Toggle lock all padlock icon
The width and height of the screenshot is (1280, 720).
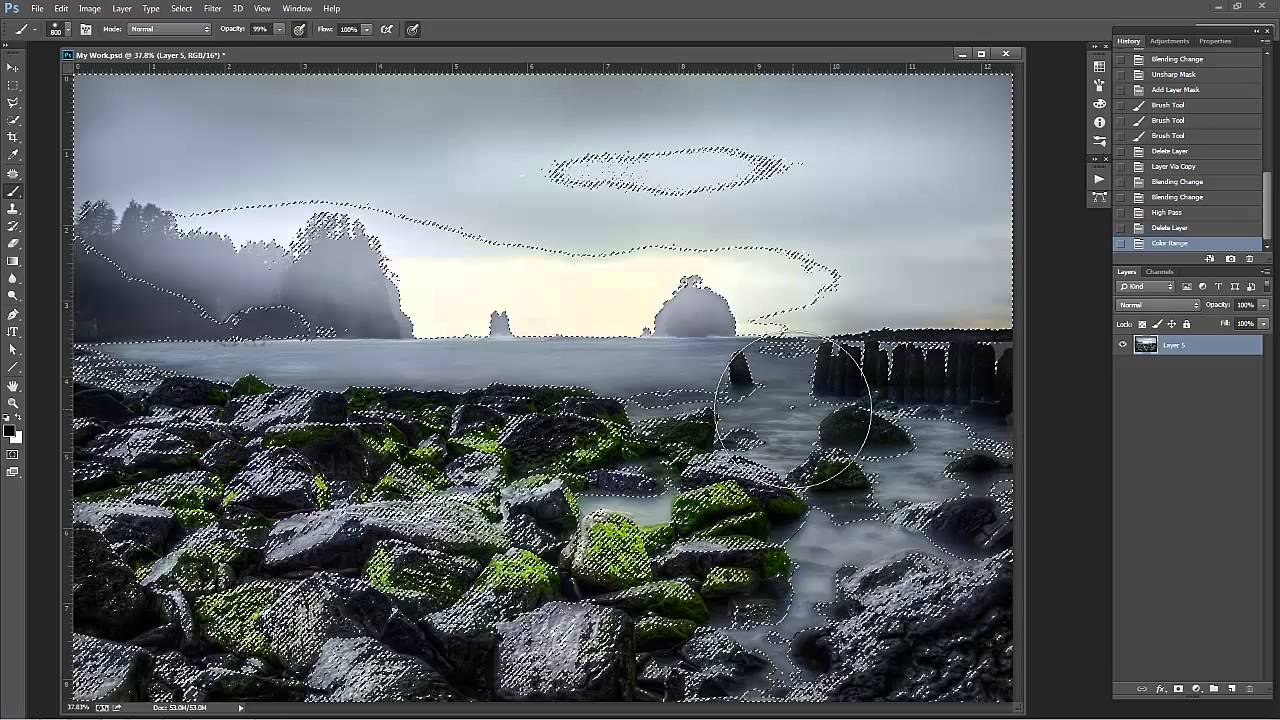pyautogui.click(x=1186, y=324)
